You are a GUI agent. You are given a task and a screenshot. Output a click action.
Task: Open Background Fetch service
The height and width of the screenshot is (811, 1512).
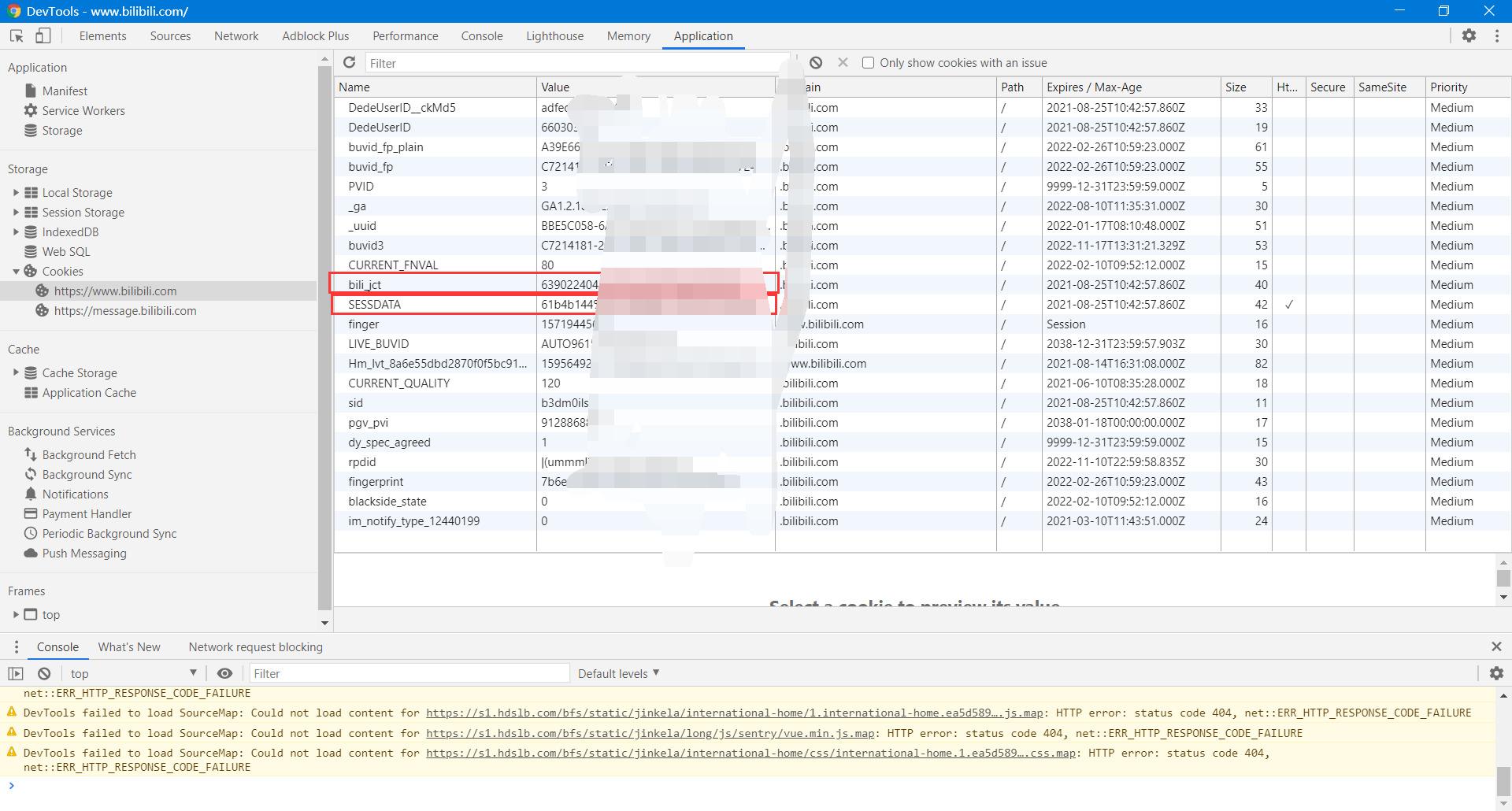click(89, 454)
